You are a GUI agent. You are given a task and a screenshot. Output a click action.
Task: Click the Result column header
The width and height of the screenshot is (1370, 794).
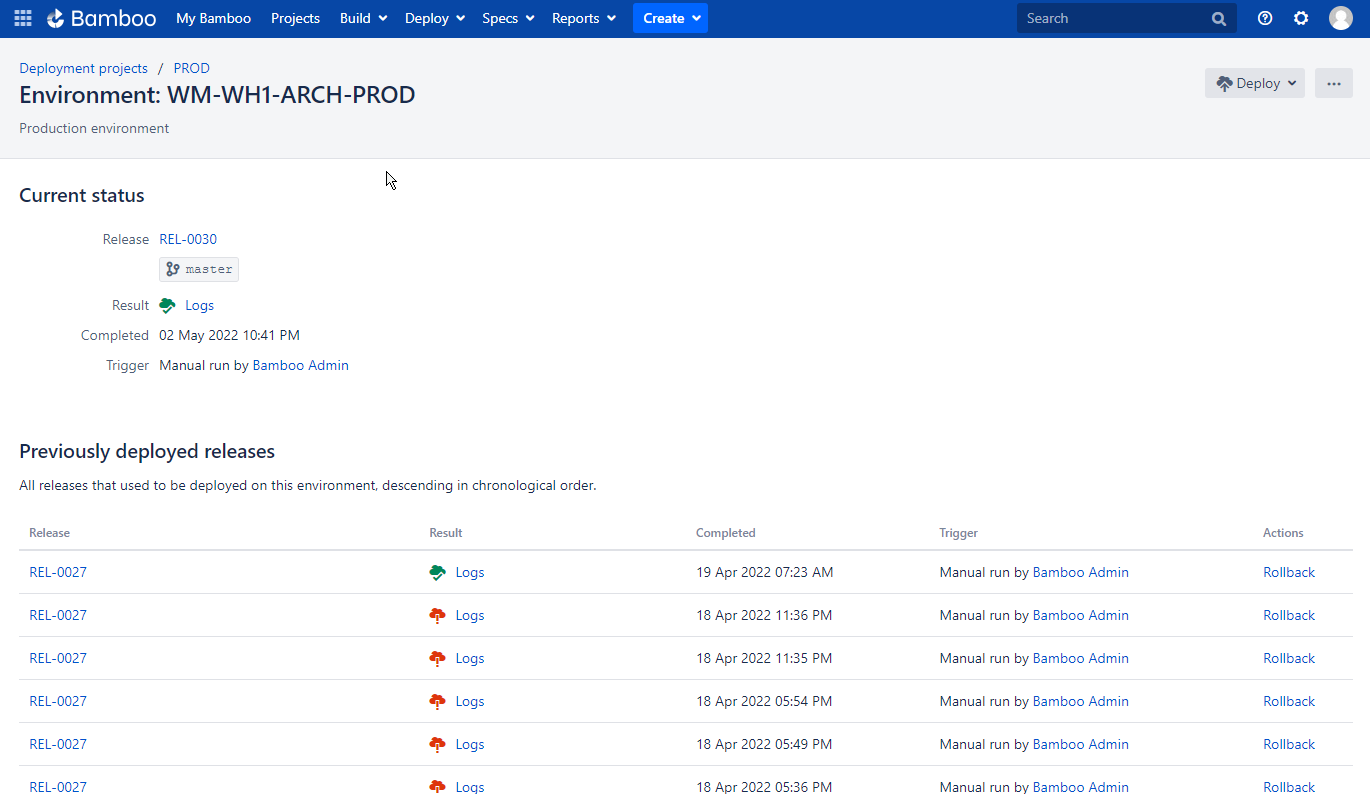coord(446,533)
